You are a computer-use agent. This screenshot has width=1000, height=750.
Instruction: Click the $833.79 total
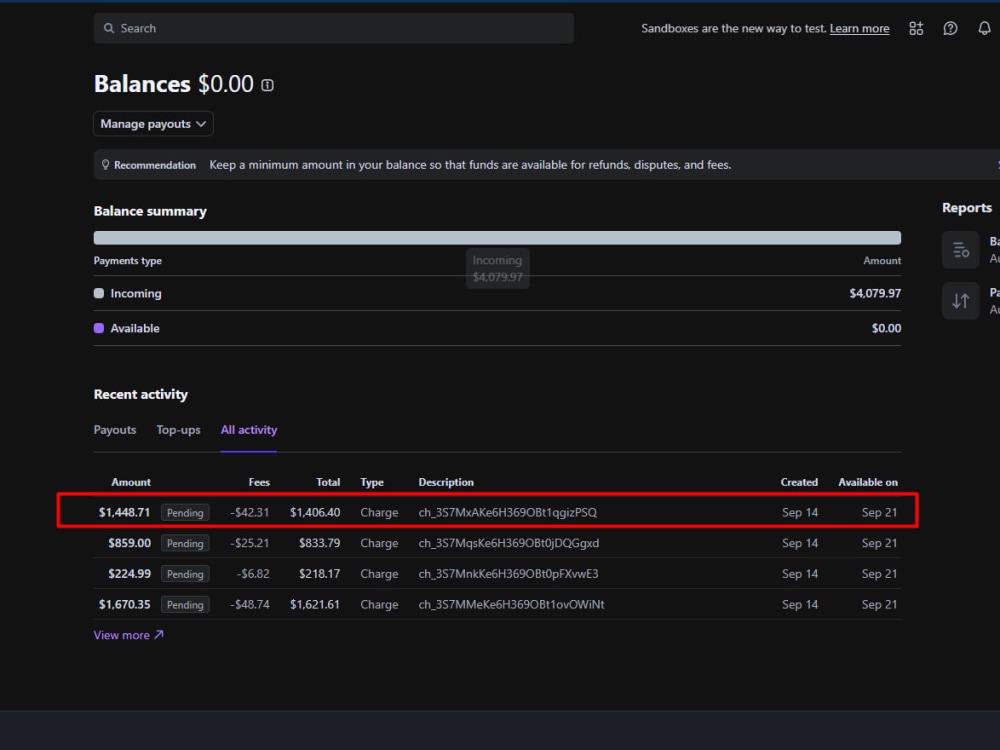point(320,543)
